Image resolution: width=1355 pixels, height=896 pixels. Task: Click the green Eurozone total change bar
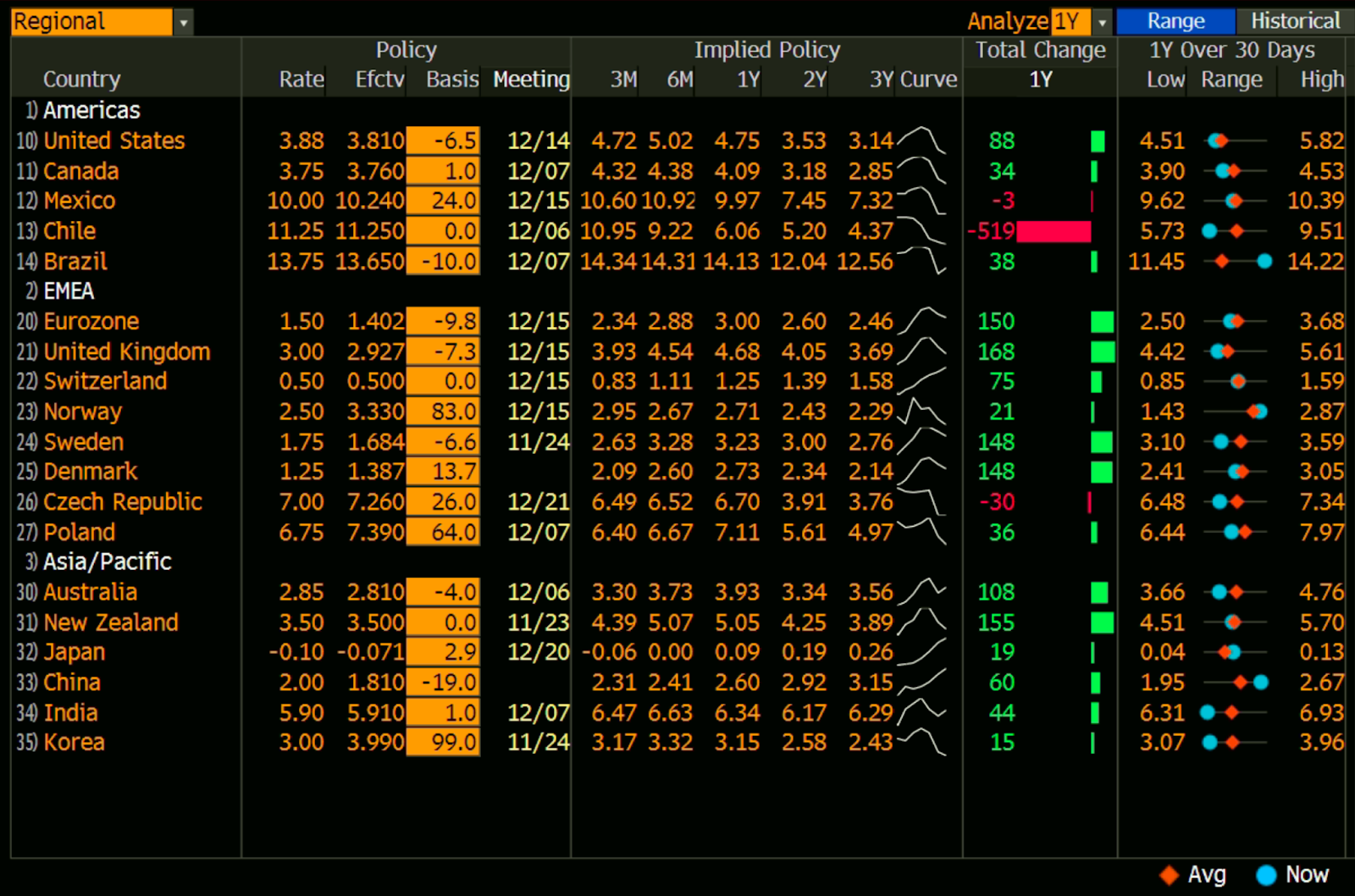click(x=1102, y=321)
